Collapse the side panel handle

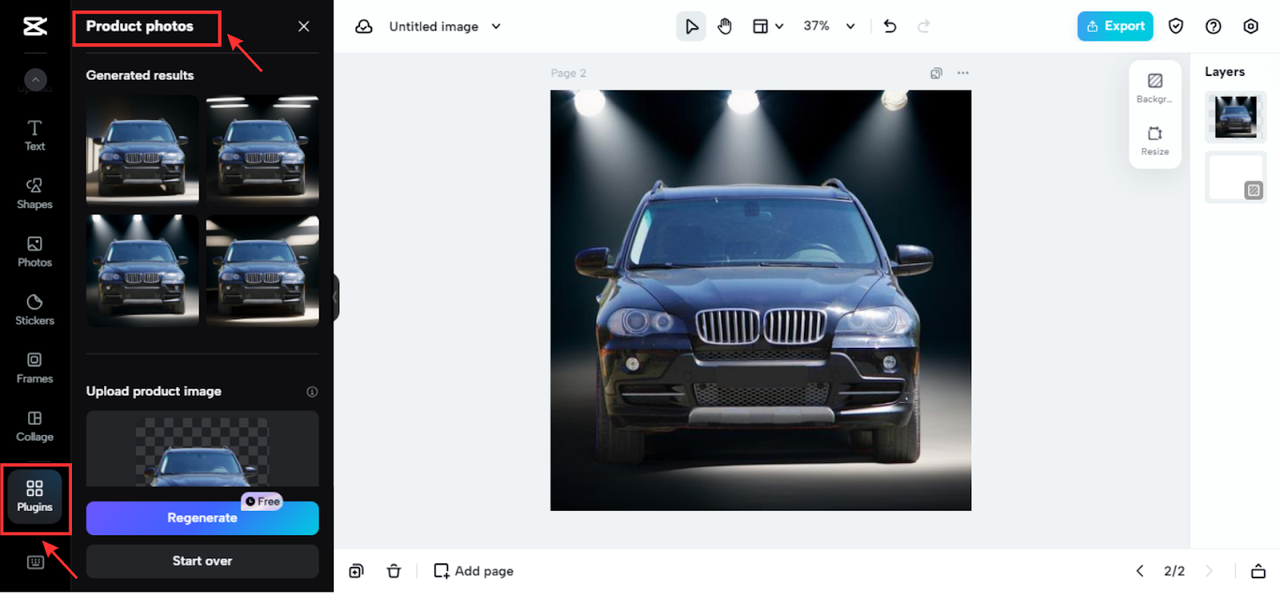(336, 297)
